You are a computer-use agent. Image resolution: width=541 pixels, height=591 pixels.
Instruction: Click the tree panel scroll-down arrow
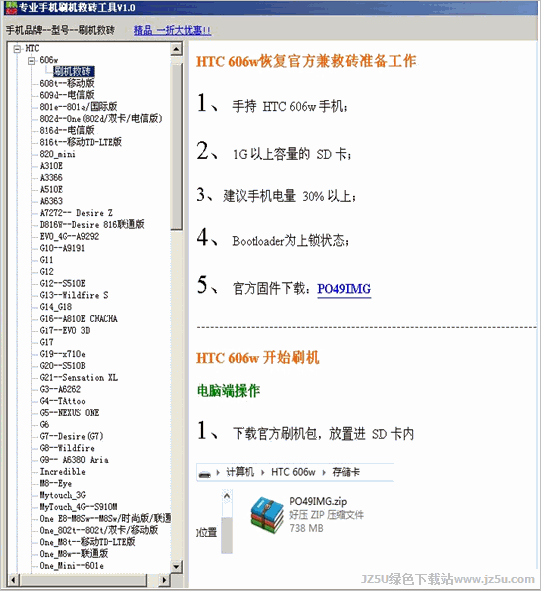176,566
